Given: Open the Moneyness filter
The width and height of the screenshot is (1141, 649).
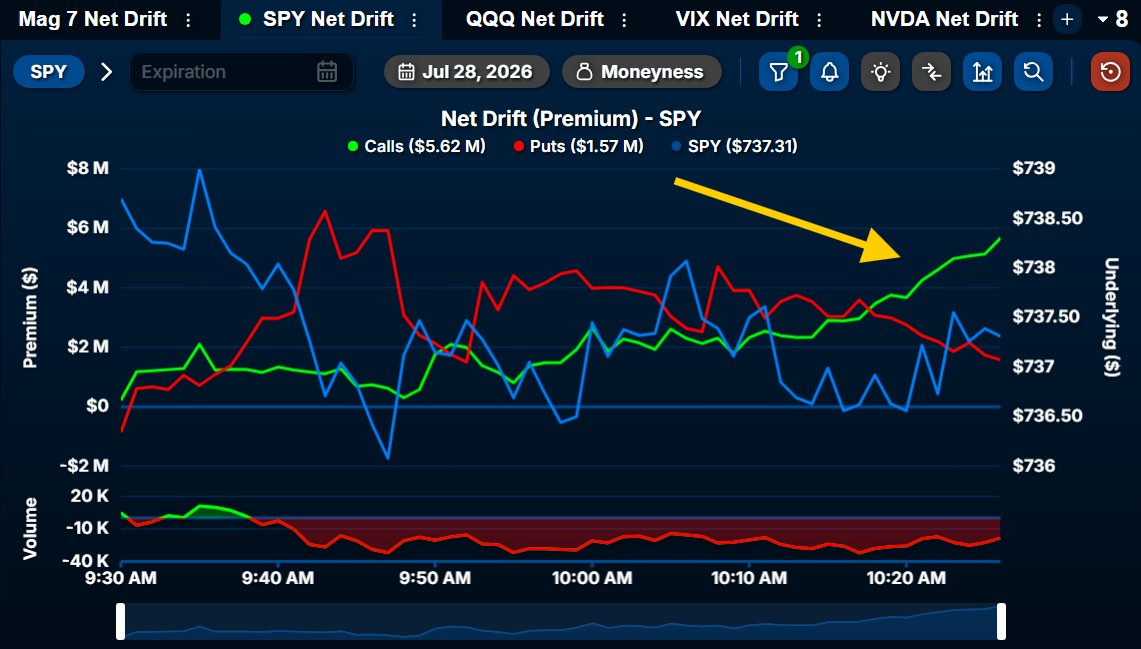Looking at the screenshot, I should pos(642,72).
